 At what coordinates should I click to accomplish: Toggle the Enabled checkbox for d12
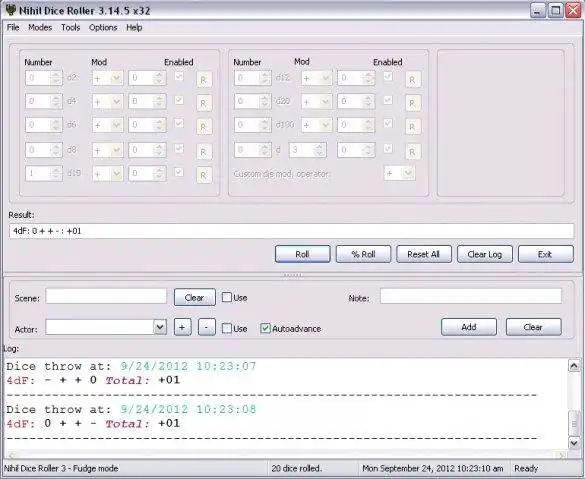click(388, 76)
